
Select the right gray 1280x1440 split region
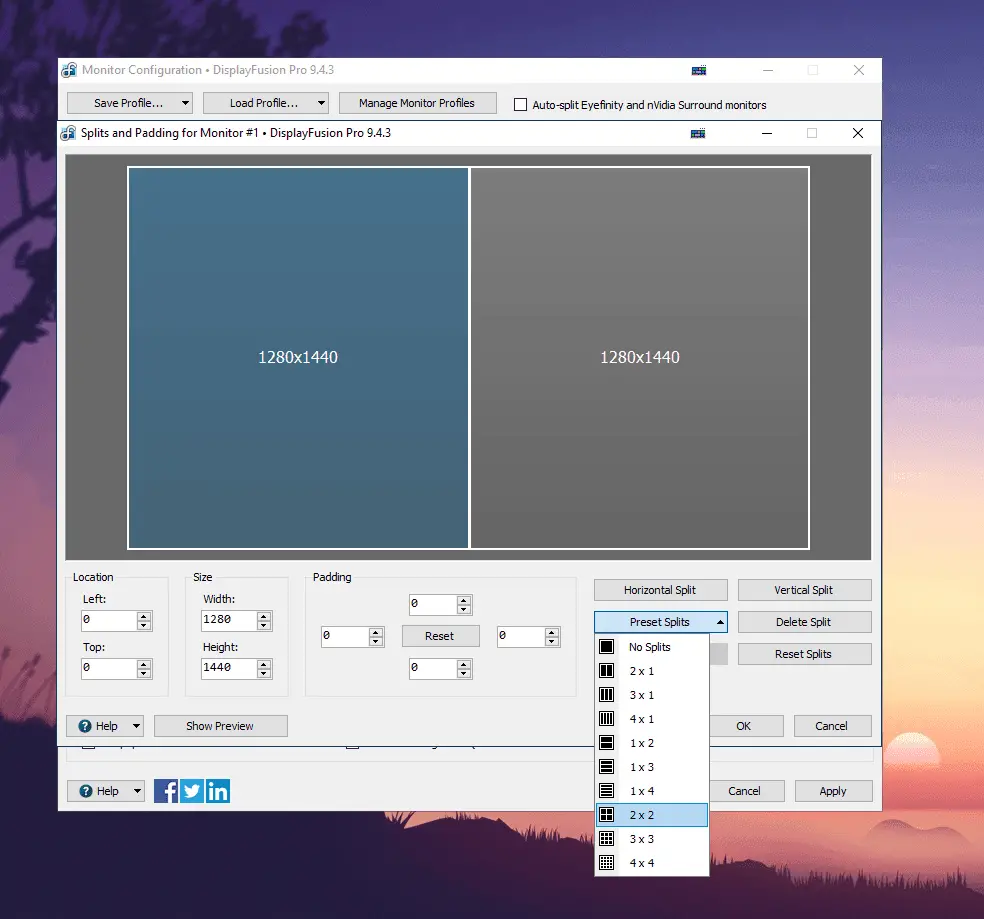tap(639, 358)
